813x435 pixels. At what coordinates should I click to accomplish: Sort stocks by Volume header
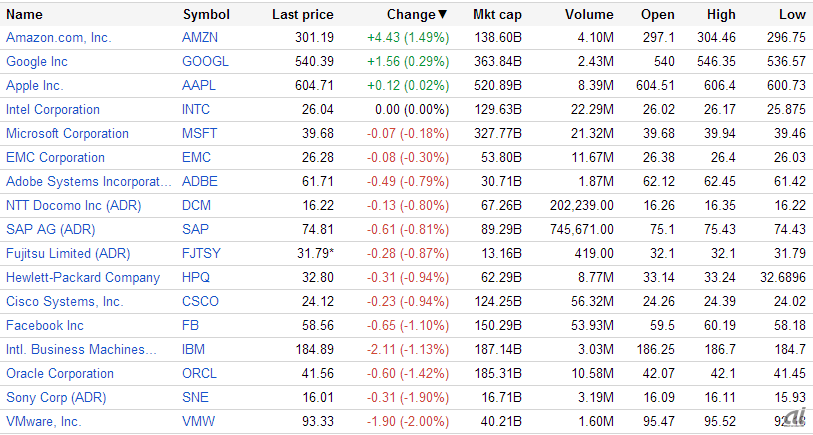click(588, 15)
